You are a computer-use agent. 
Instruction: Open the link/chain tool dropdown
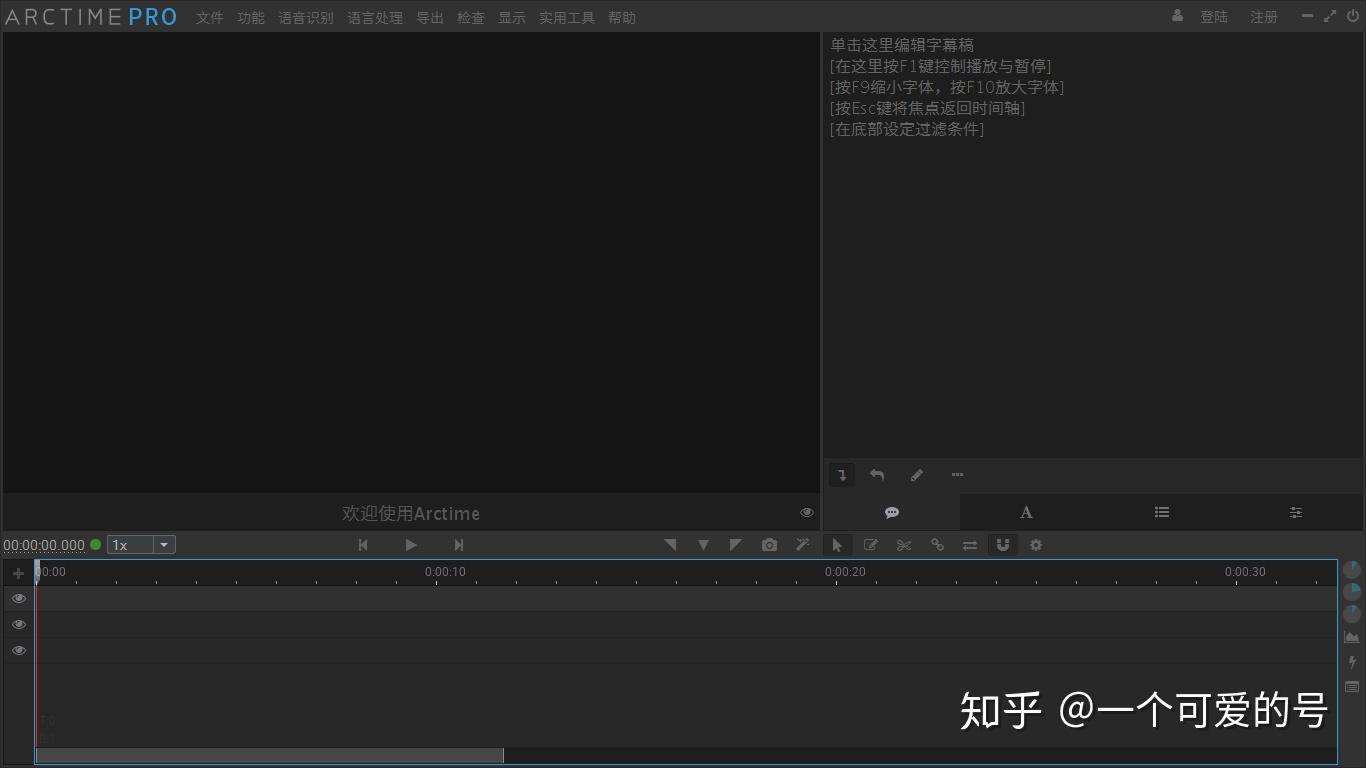937,545
